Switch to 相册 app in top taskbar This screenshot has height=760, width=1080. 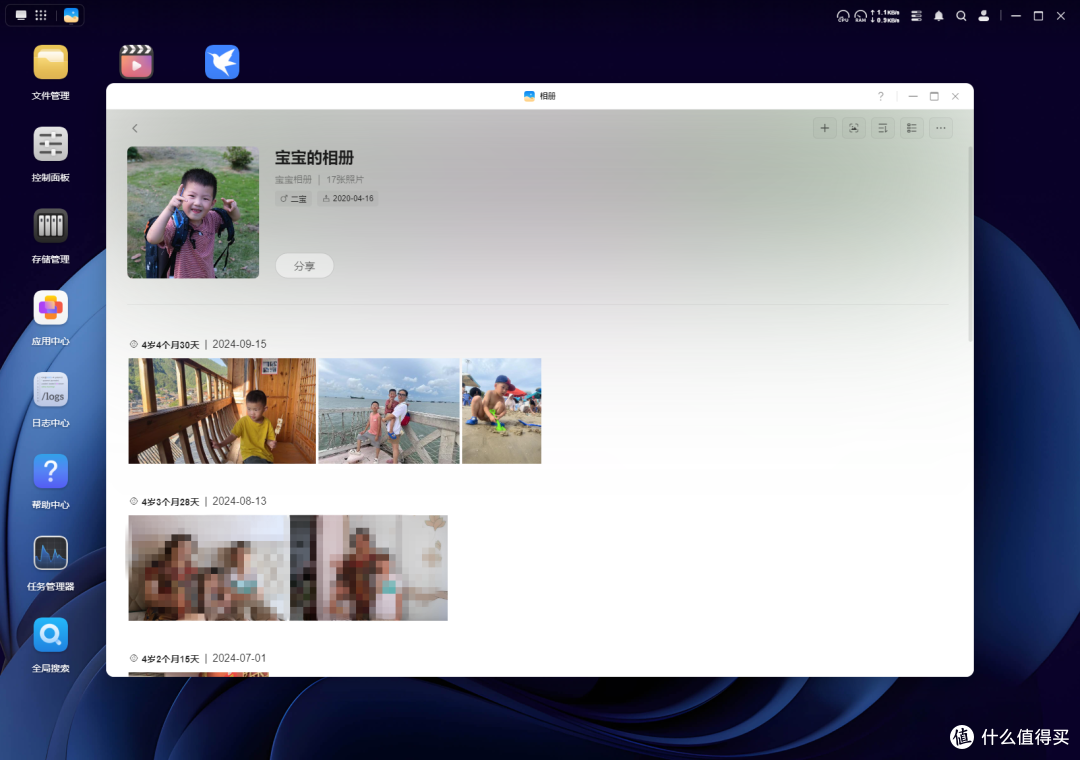(x=71, y=15)
